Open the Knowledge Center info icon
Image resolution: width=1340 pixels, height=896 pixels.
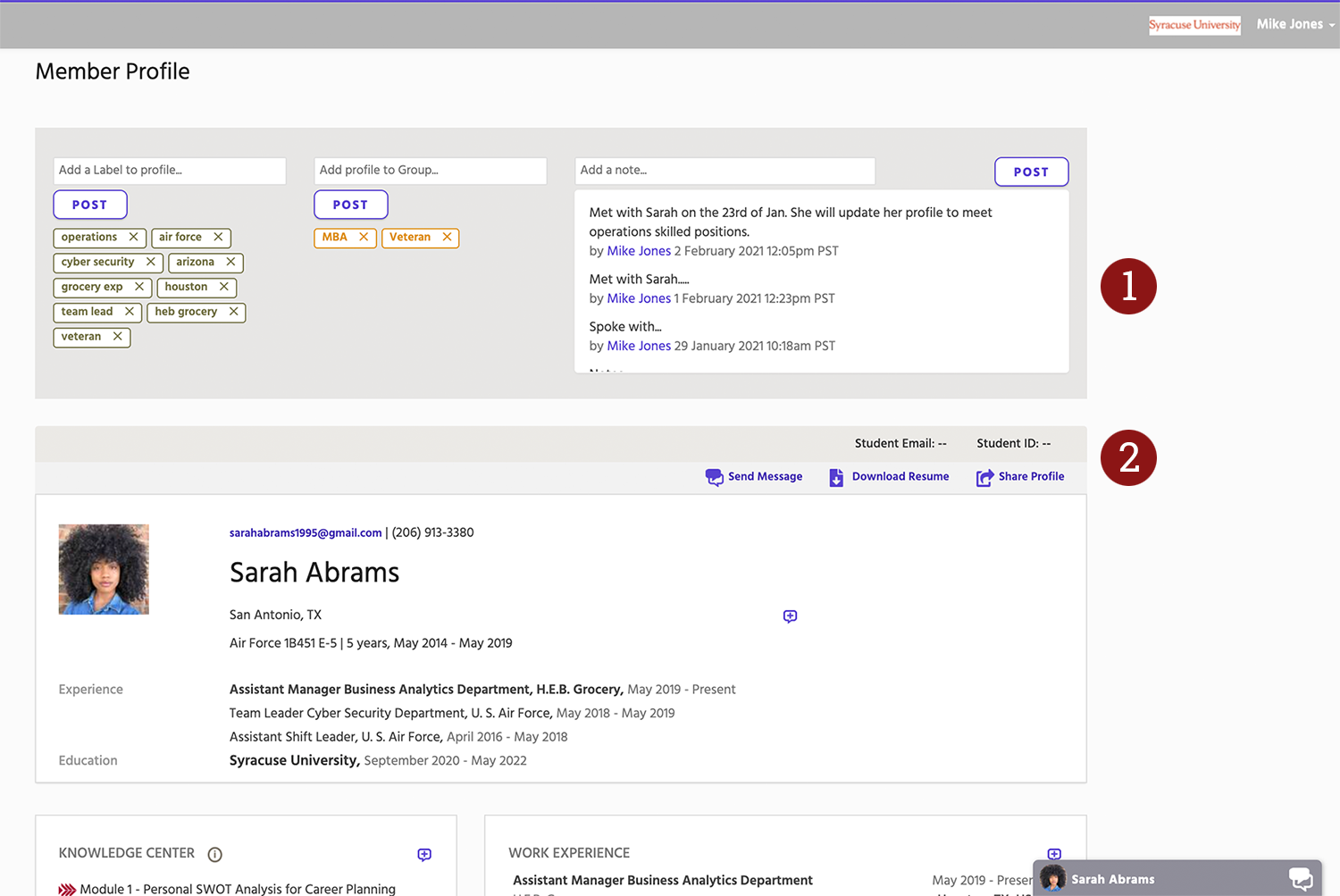coord(214,854)
